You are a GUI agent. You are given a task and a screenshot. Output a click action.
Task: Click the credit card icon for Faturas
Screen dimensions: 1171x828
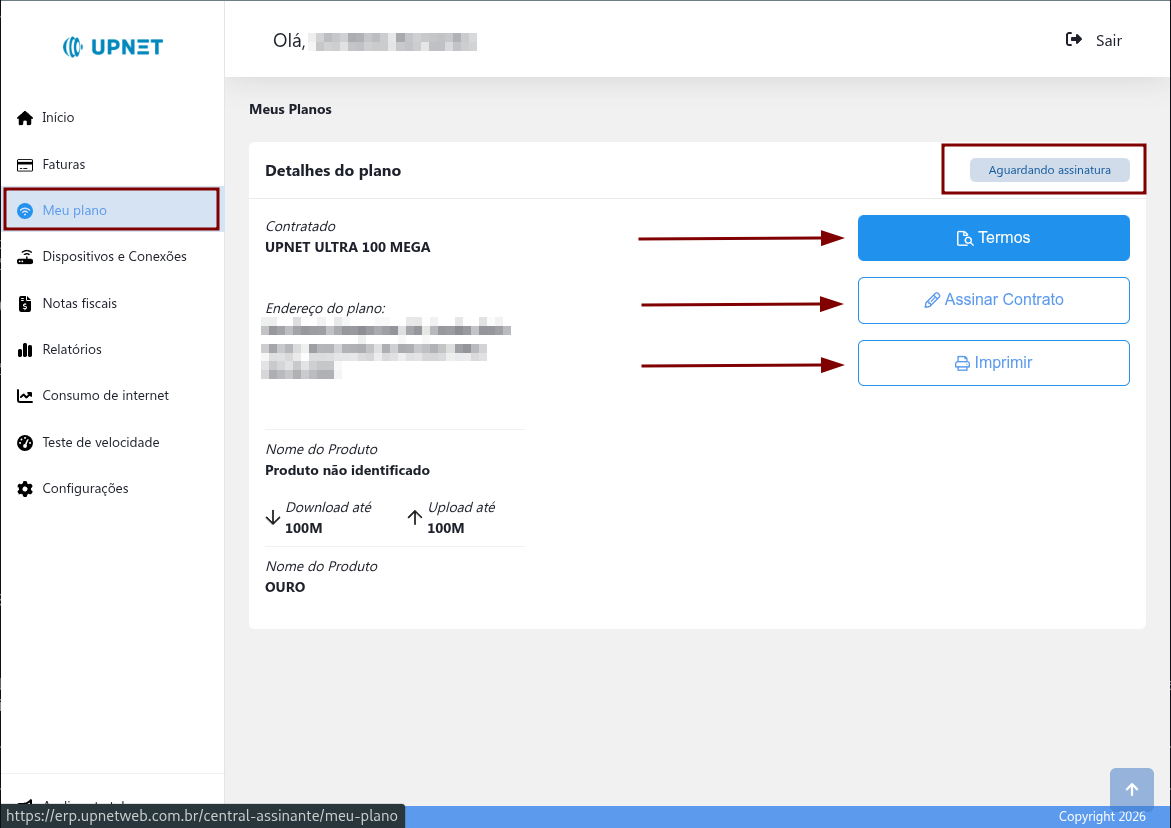point(26,165)
